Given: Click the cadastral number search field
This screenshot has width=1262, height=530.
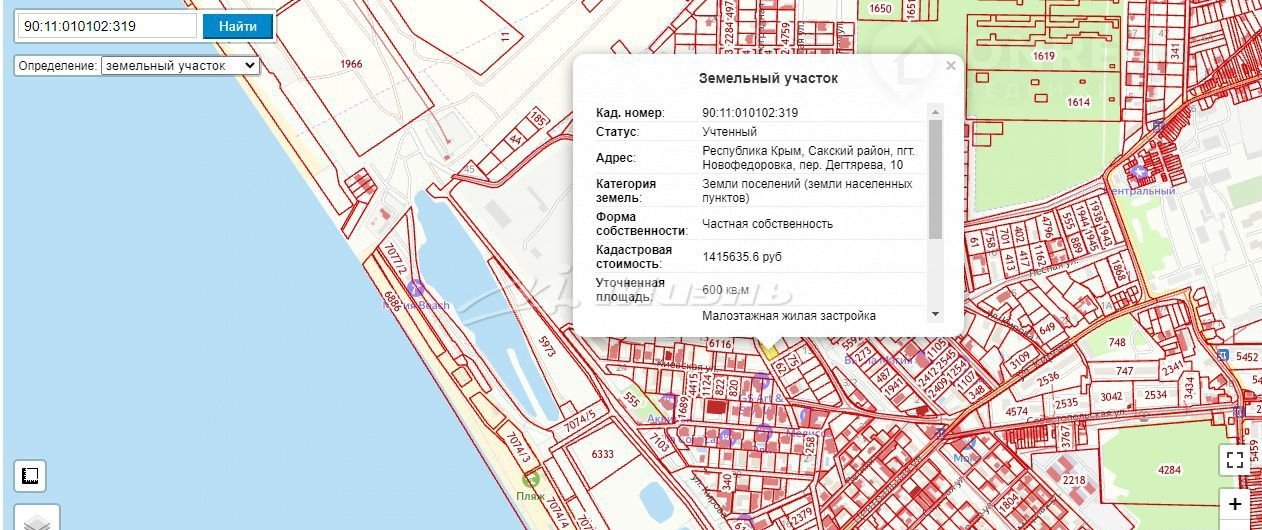Looking at the screenshot, I should [107, 26].
